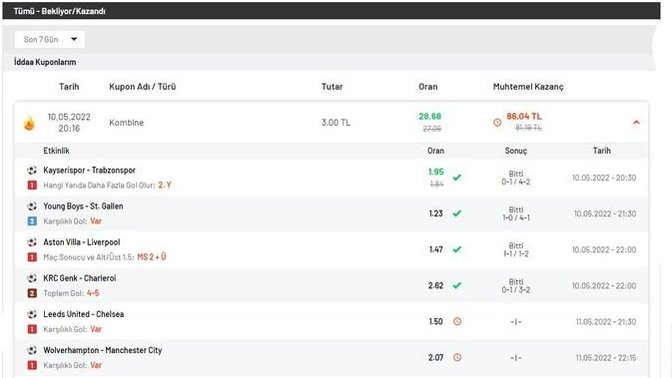Click the Hangi Yarıda Daha Fazla Gol Olur bet

tap(107, 185)
